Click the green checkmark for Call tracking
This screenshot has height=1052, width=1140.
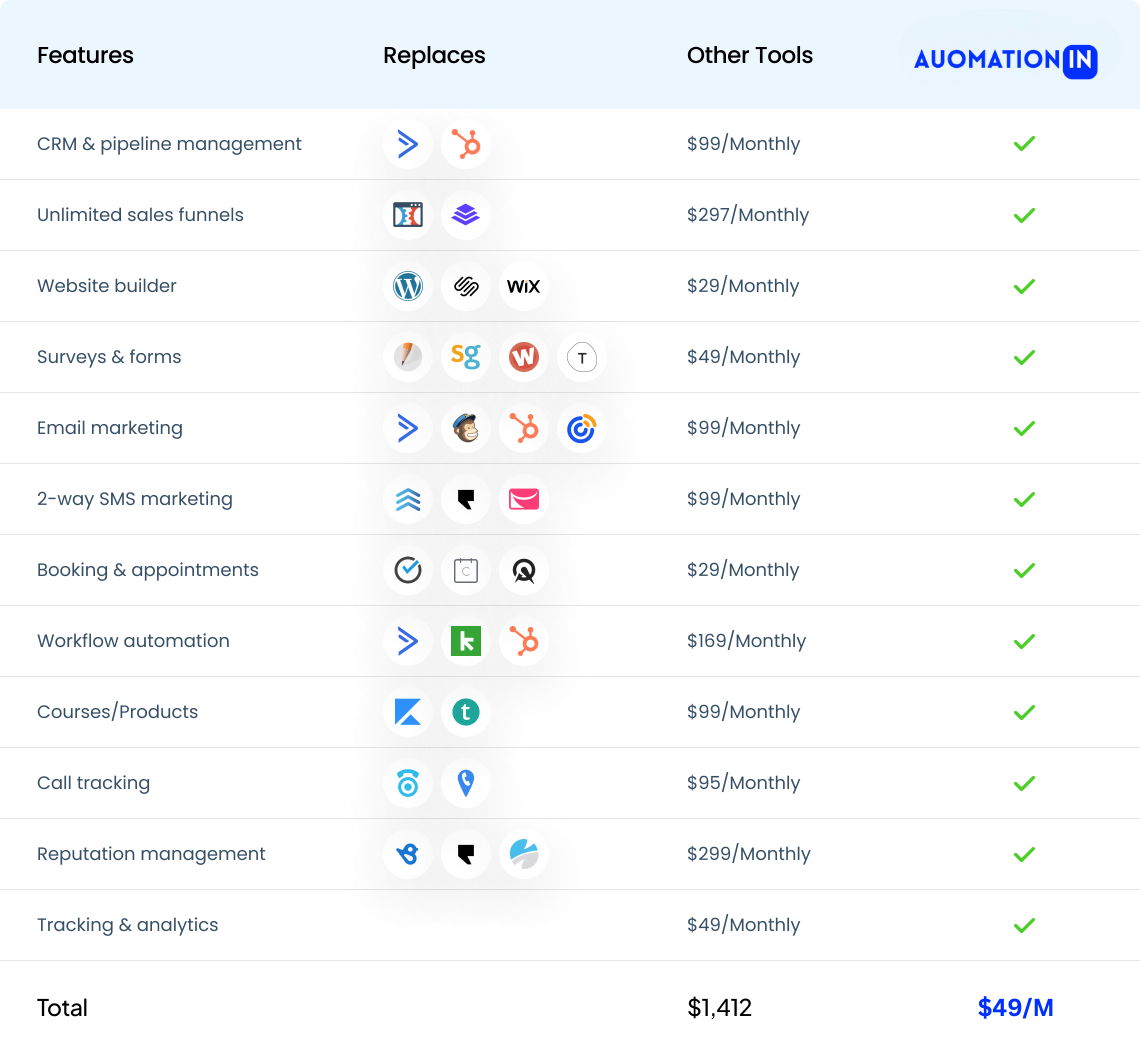pos(1024,784)
